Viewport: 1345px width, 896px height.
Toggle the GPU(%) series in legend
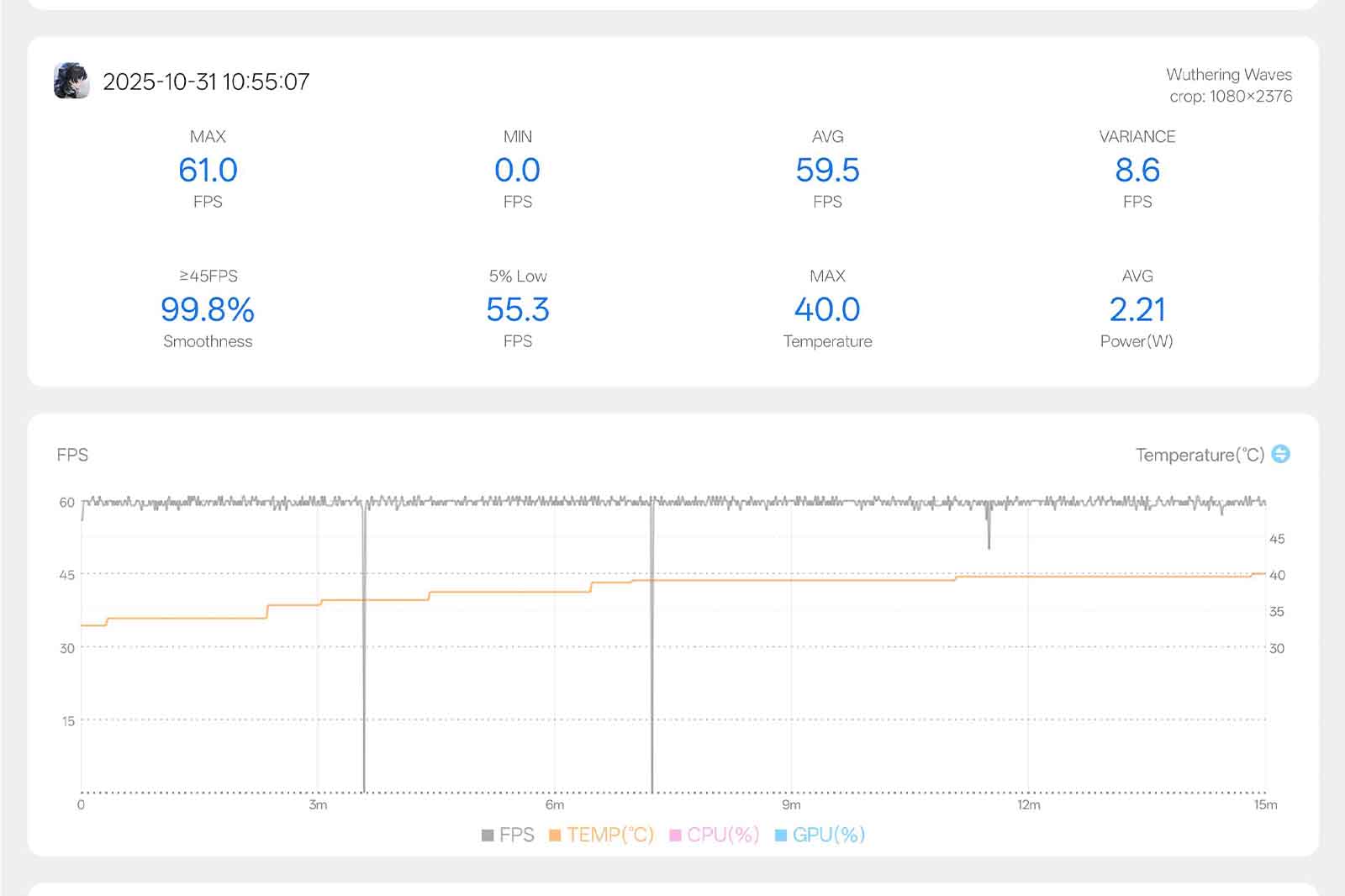820,835
